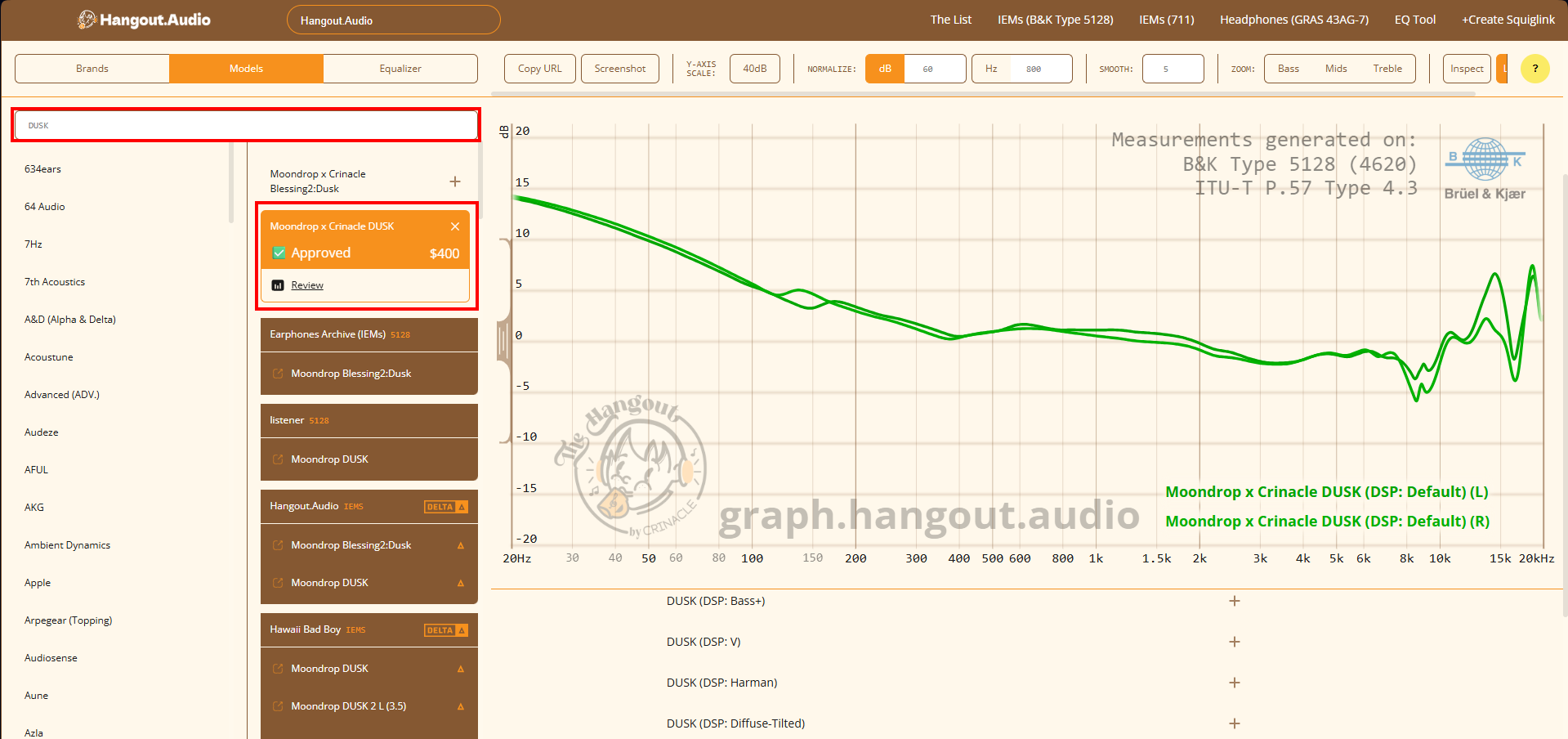
Task: Toggle Hz normalization mode
Action: tap(991, 69)
